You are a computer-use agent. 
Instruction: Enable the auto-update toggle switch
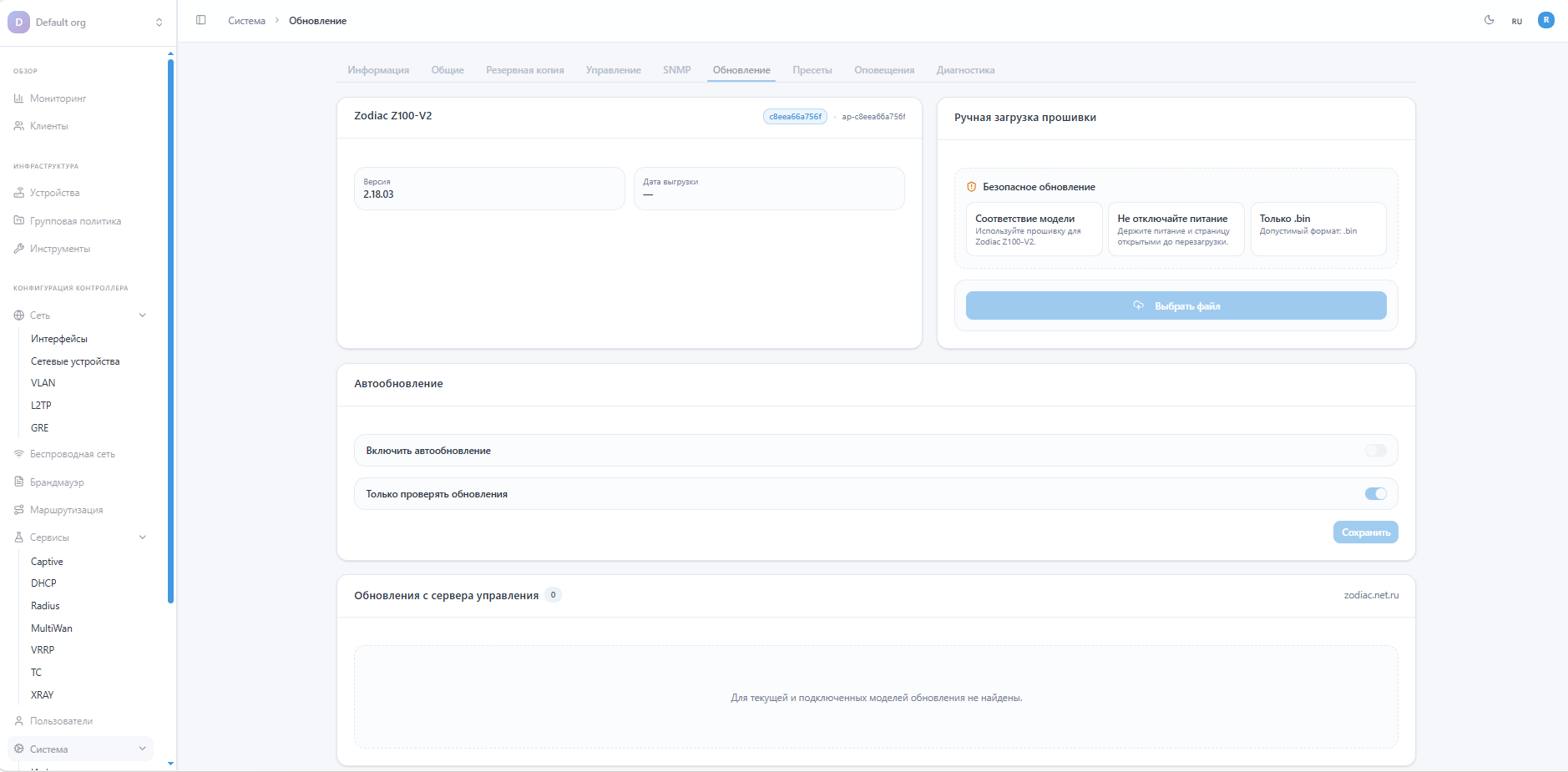[x=1375, y=451]
